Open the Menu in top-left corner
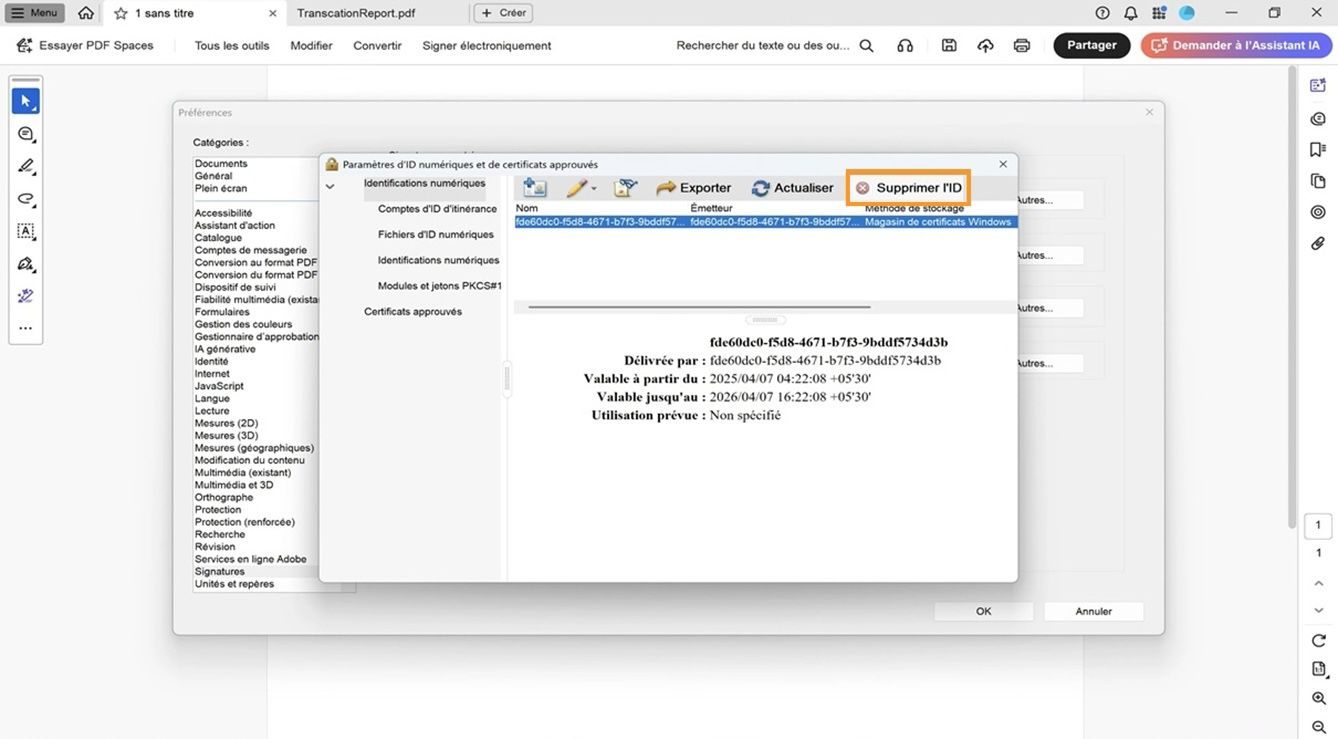The width and height of the screenshot is (1338, 739). [34, 13]
